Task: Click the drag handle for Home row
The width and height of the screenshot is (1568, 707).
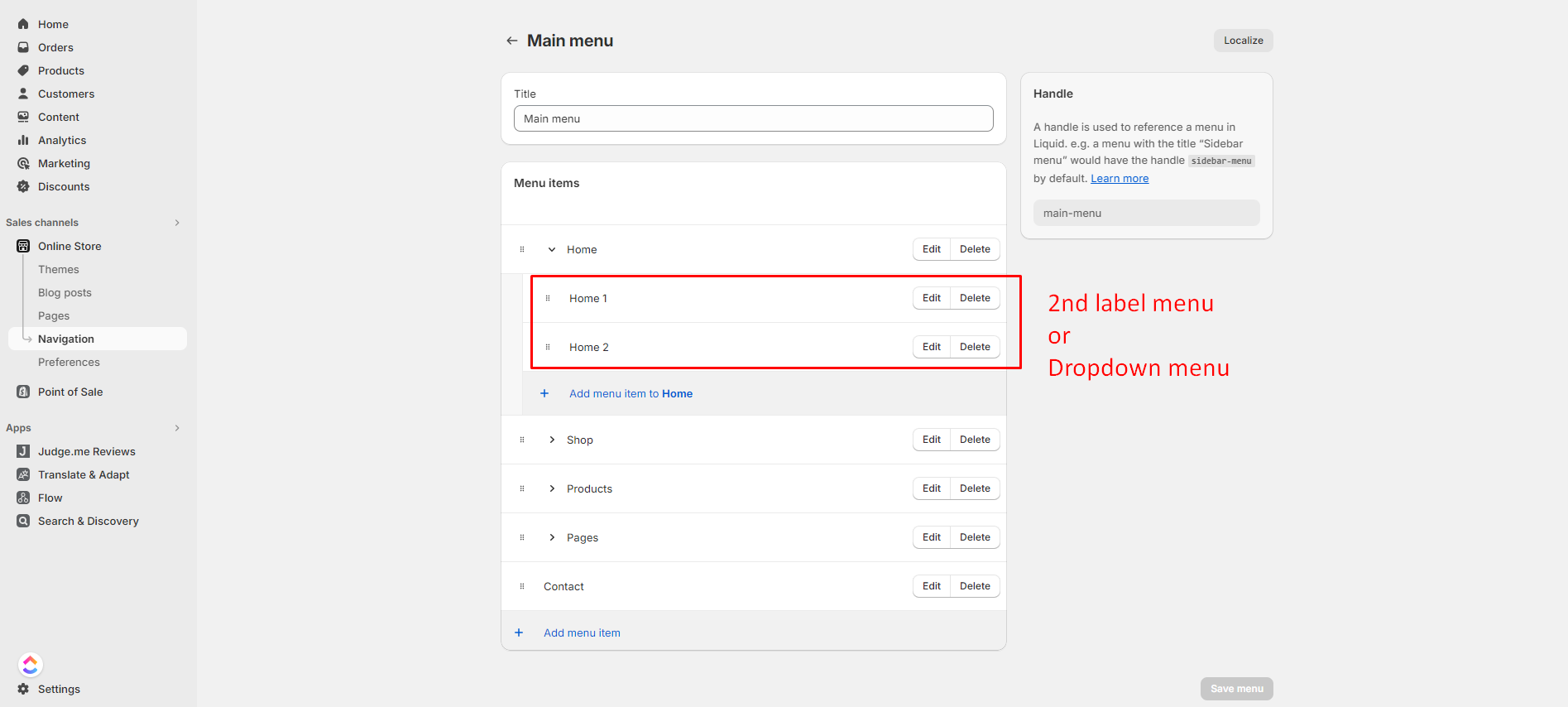Action: click(x=522, y=249)
